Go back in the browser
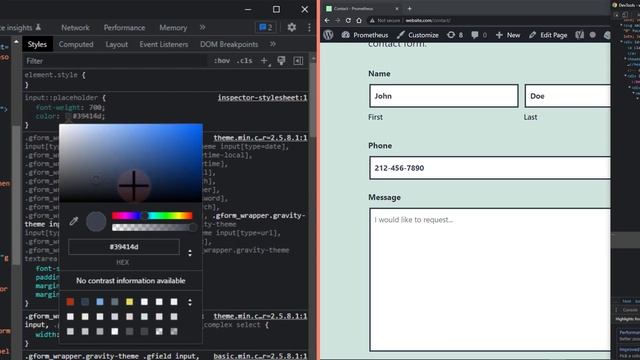 327,20
